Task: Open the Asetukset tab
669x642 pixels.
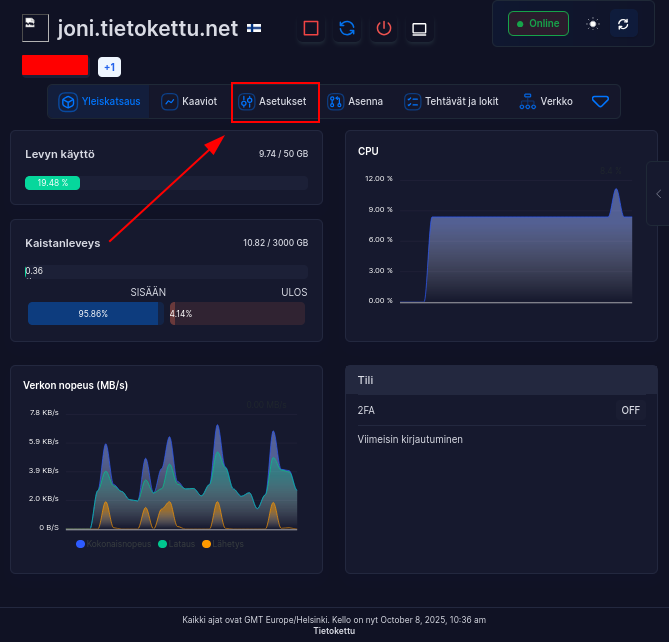Action: [274, 101]
